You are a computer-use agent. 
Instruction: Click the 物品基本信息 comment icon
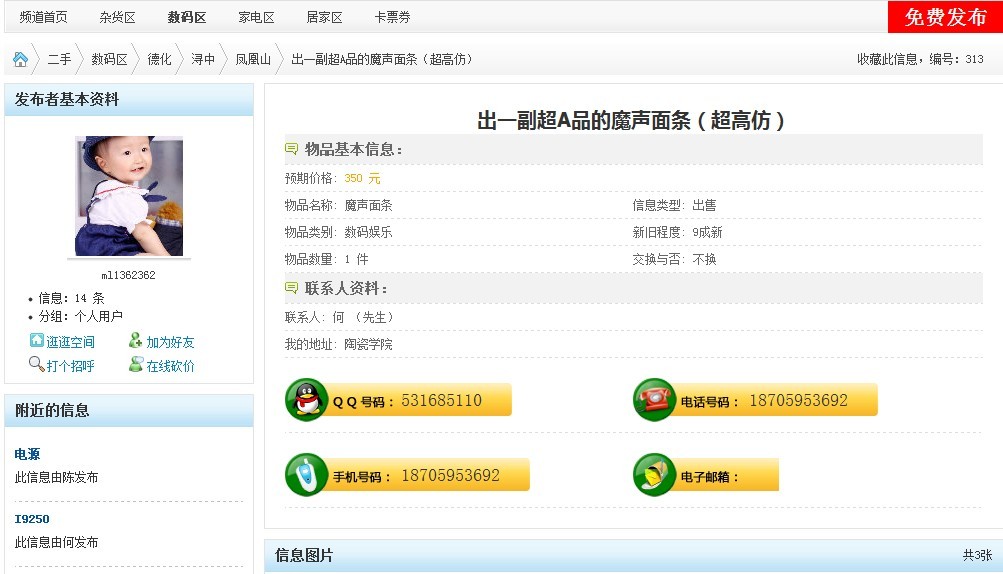[291, 149]
